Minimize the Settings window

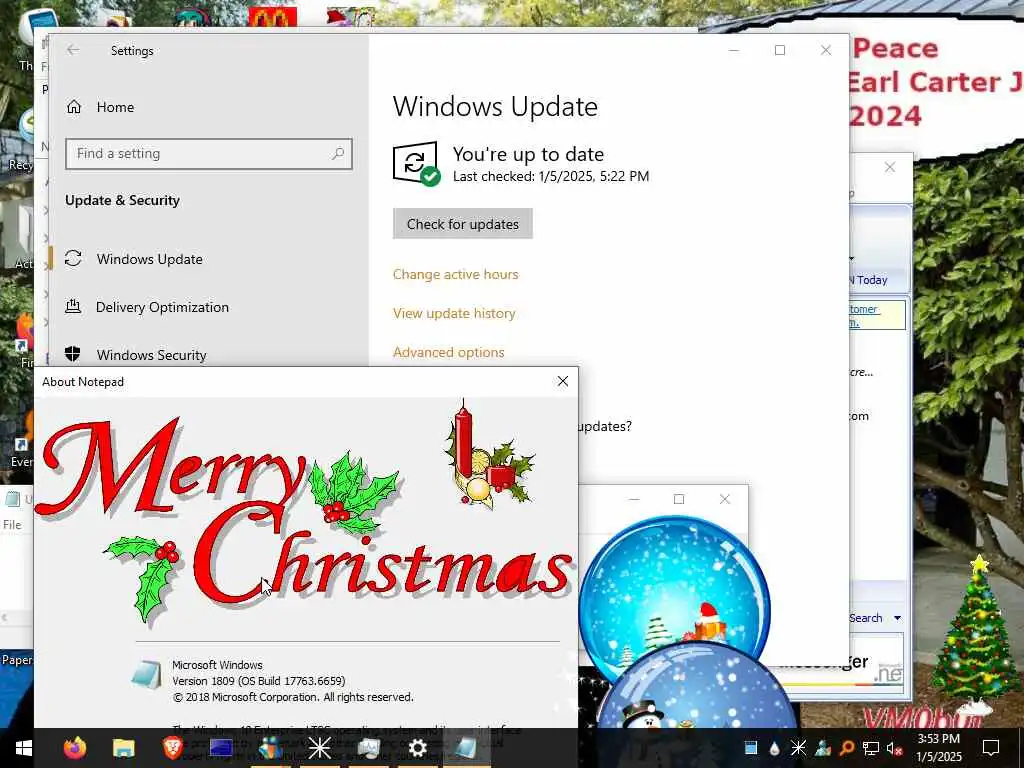click(734, 50)
